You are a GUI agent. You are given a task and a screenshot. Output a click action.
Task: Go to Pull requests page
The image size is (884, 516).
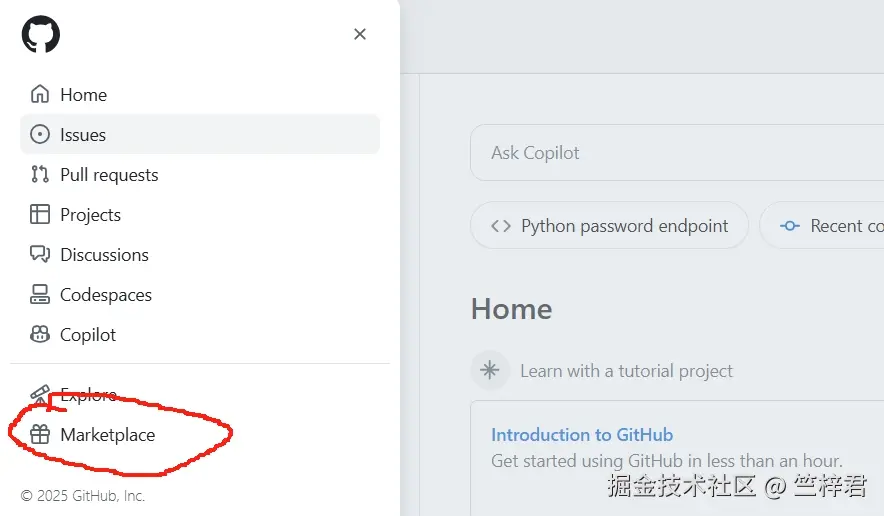pyautogui.click(x=109, y=175)
